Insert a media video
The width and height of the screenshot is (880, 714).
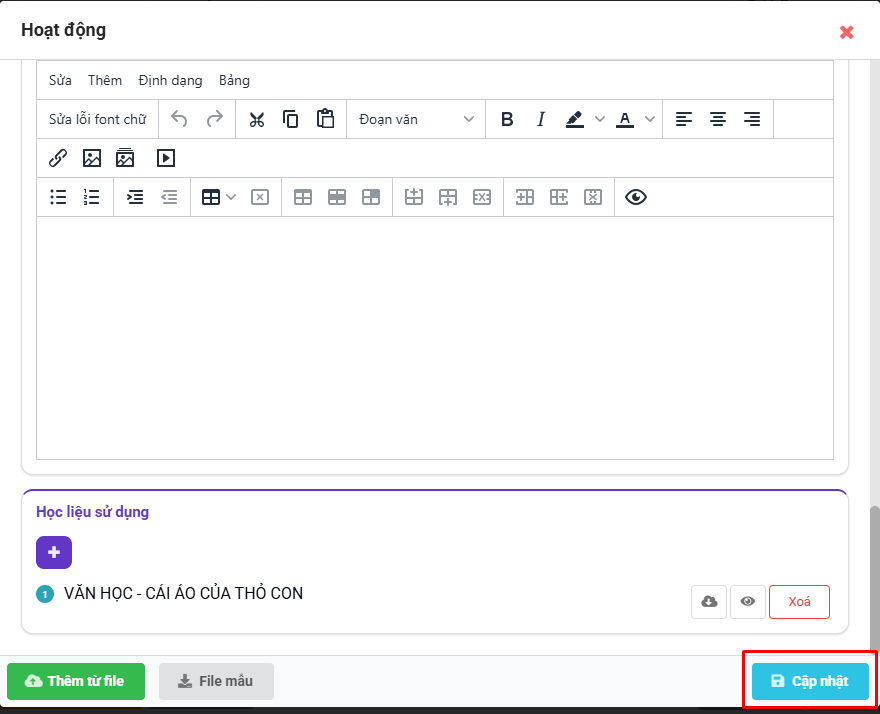coord(166,158)
